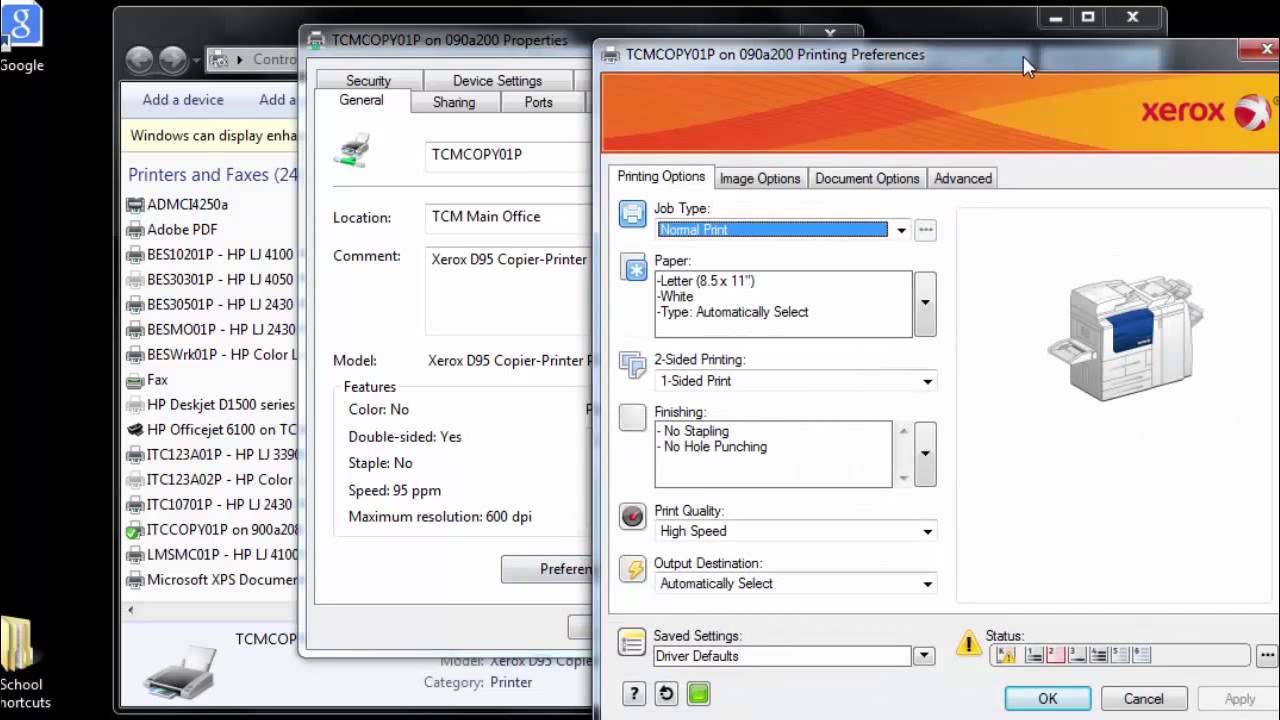Click the tray 1 status icon
Image resolution: width=1280 pixels, height=720 pixels.
point(1034,655)
